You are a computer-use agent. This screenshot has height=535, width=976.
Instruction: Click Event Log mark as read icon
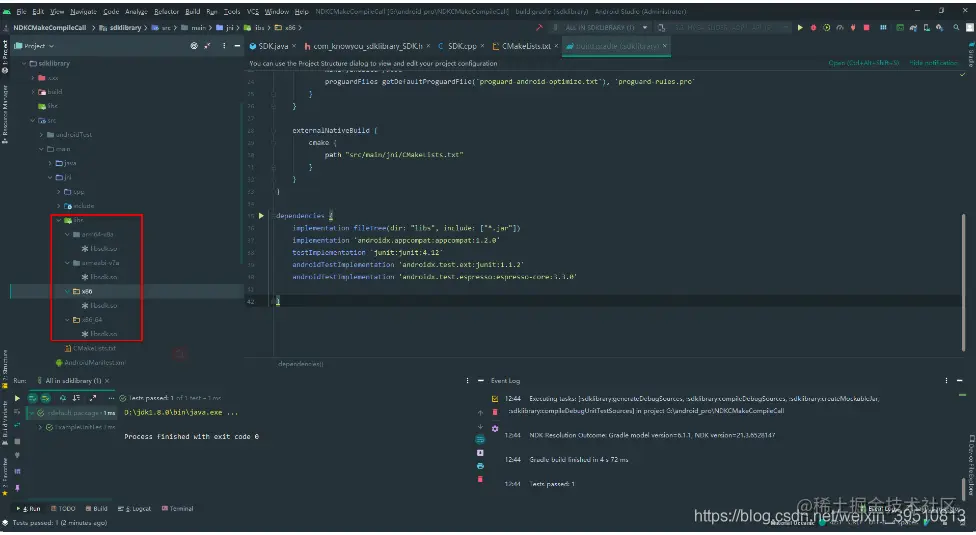(495, 399)
